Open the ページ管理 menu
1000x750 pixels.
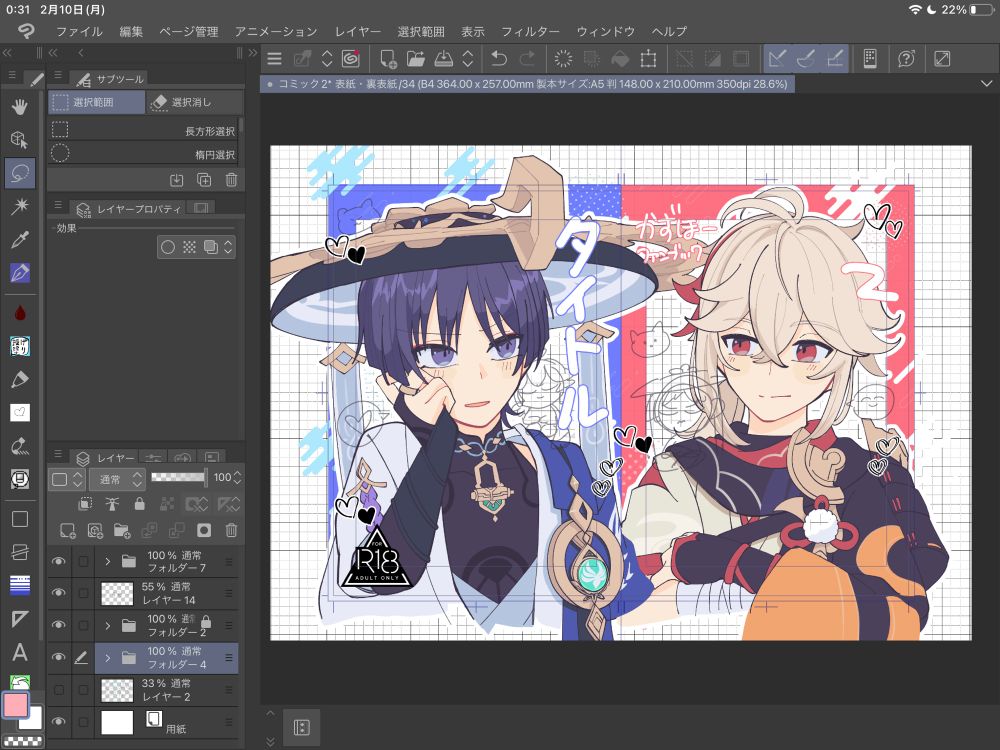click(189, 31)
